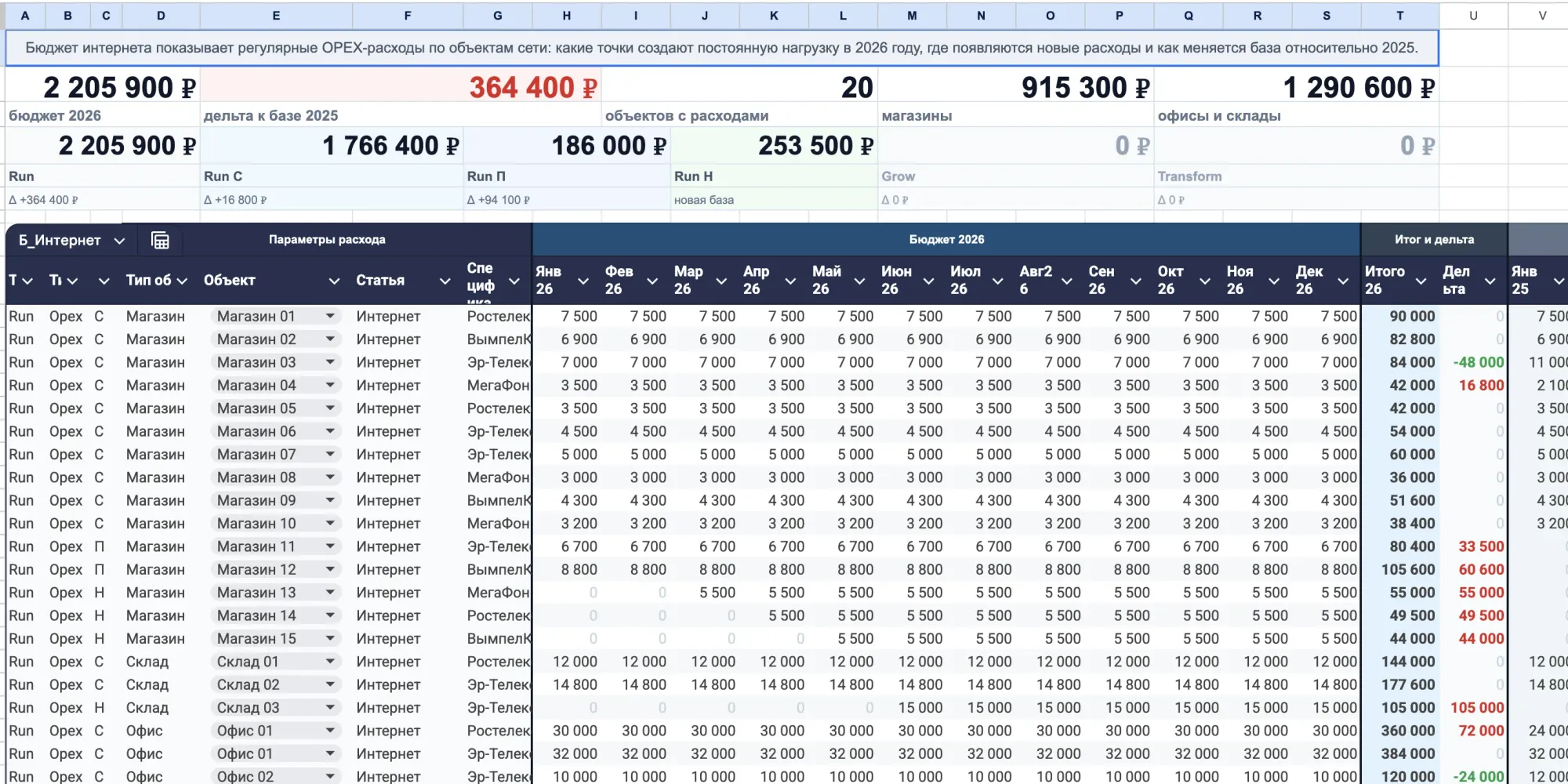
Task: Open the Дек 26 column filter arrow
Action: point(1343,281)
